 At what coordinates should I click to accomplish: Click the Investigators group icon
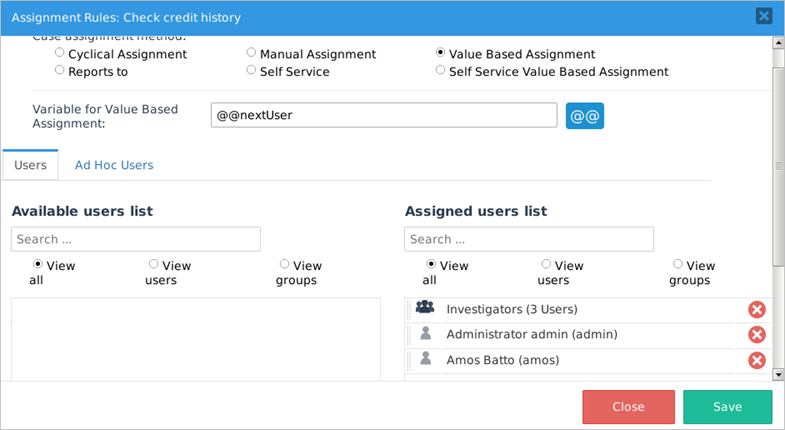point(425,309)
